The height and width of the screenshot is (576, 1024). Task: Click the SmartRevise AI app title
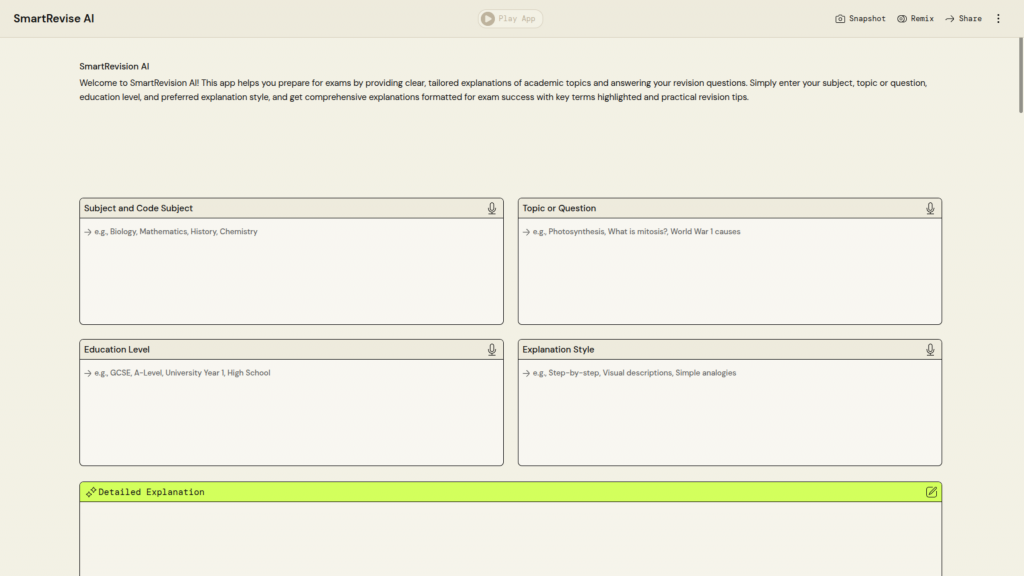54,18
